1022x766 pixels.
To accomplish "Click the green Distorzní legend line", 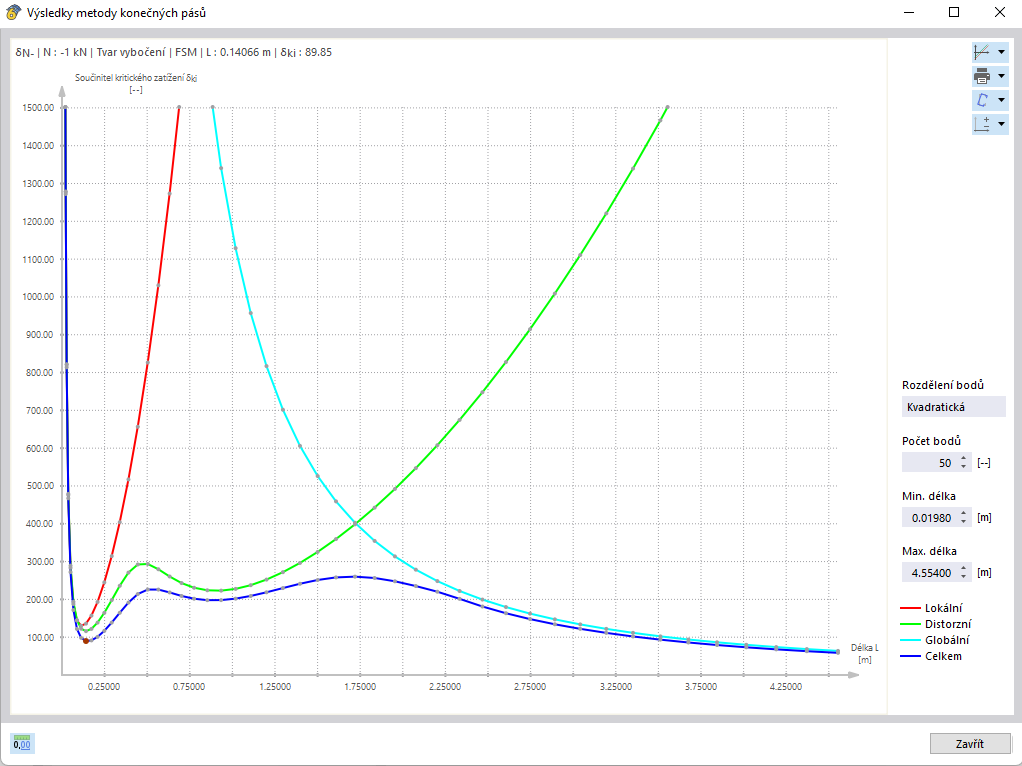I will pos(910,624).
